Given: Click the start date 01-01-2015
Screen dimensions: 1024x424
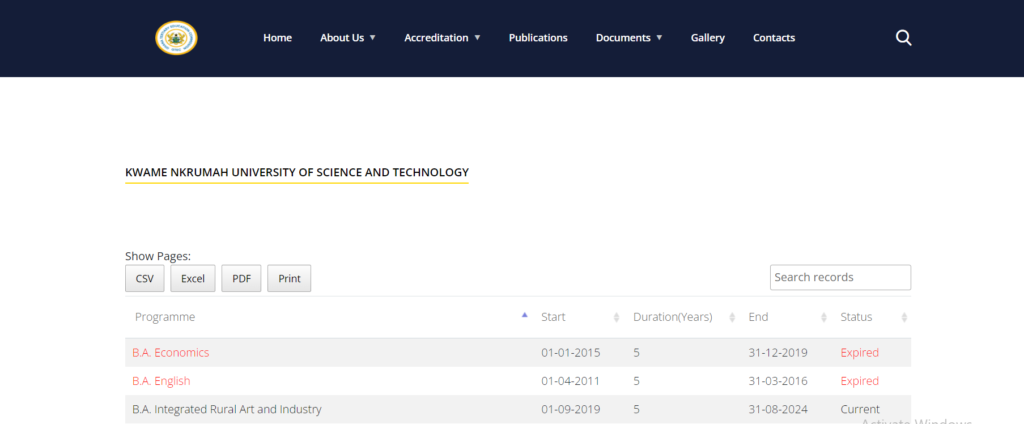Looking at the screenshot, I should 571,353.
